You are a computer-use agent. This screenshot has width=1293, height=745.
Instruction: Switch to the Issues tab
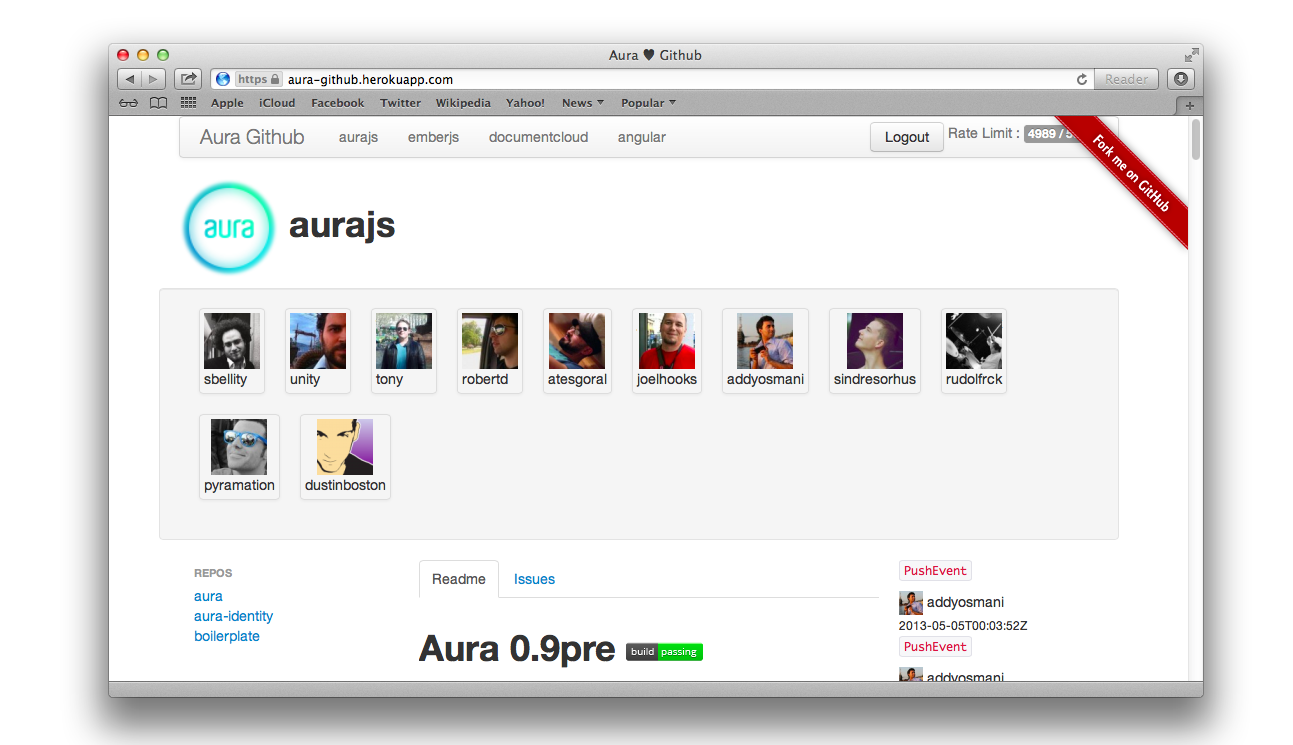coord(534,579)
